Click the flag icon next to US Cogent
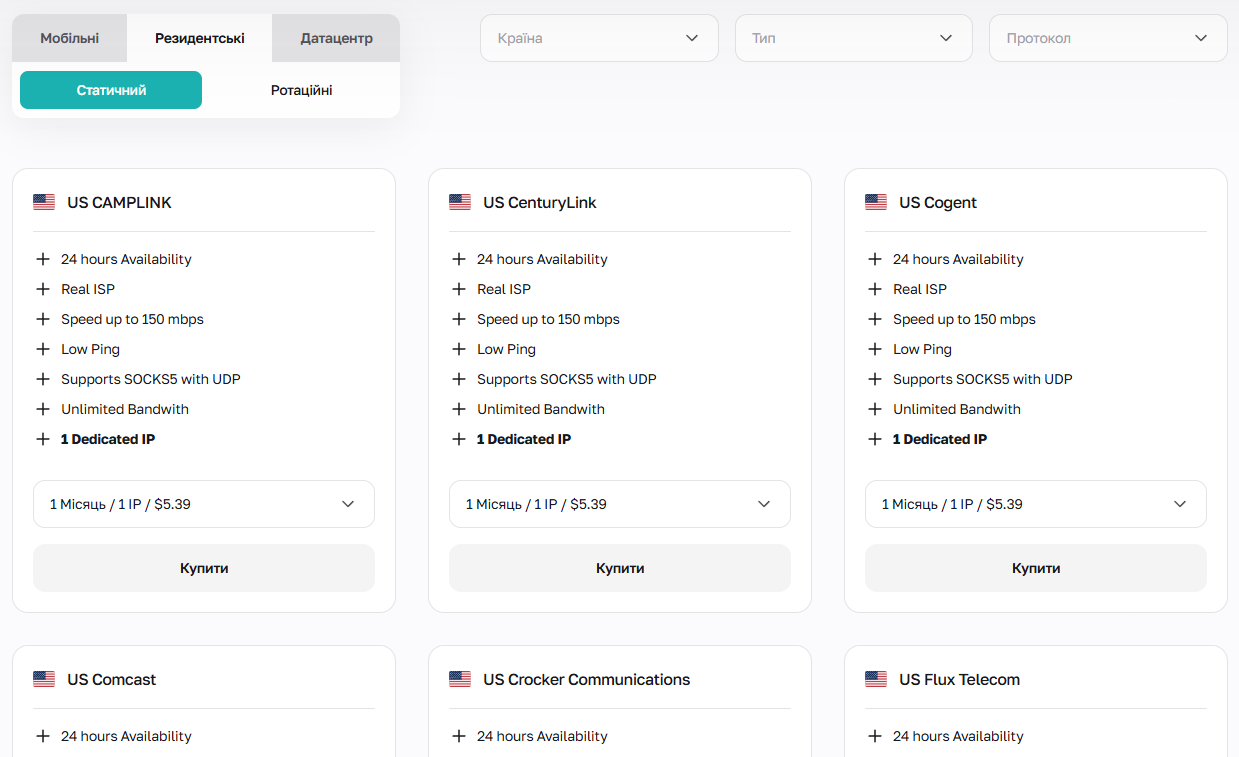1239x757 pixels. click(876, 202)
